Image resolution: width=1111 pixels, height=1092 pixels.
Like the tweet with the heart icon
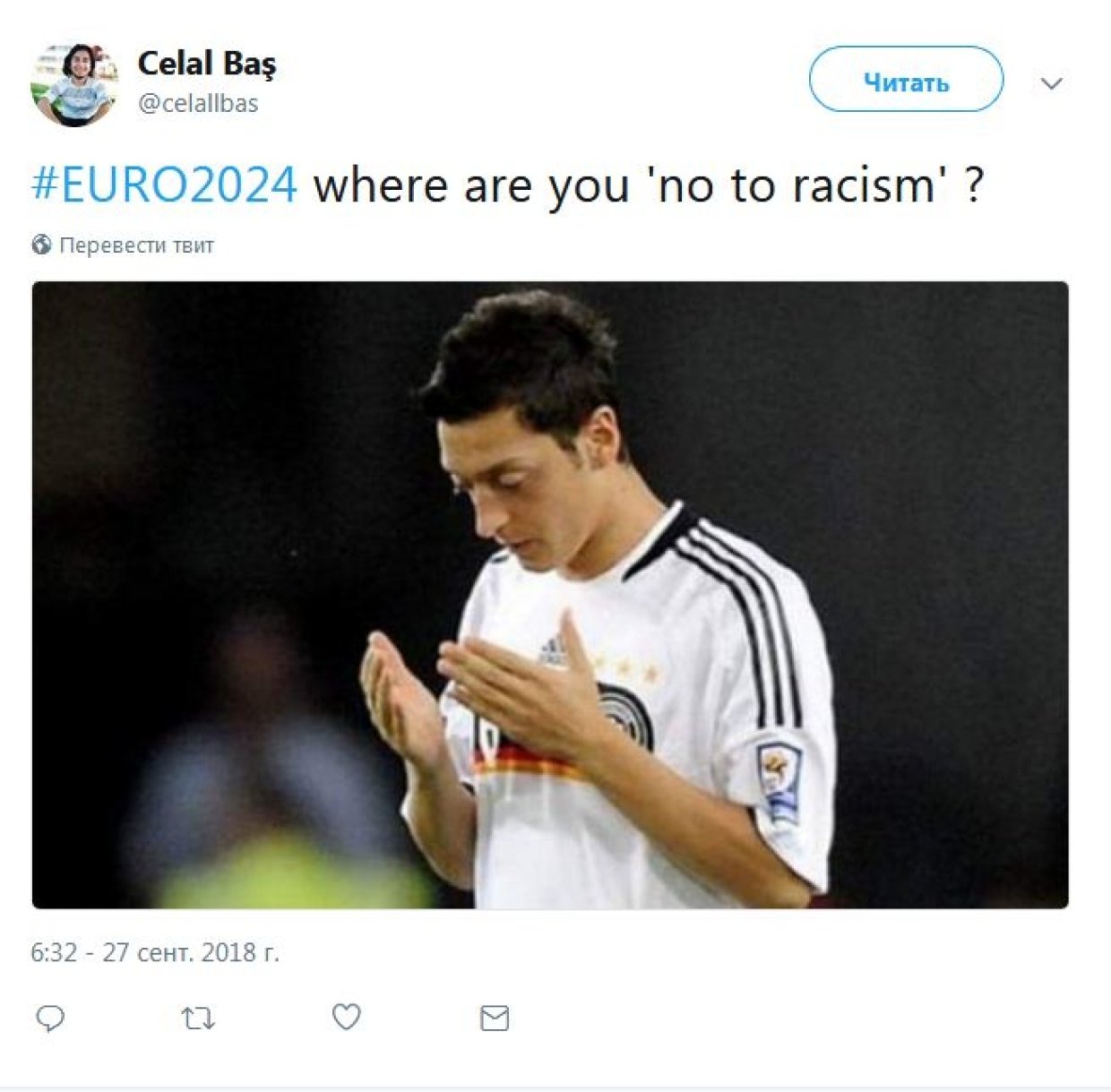point(347,1017)
